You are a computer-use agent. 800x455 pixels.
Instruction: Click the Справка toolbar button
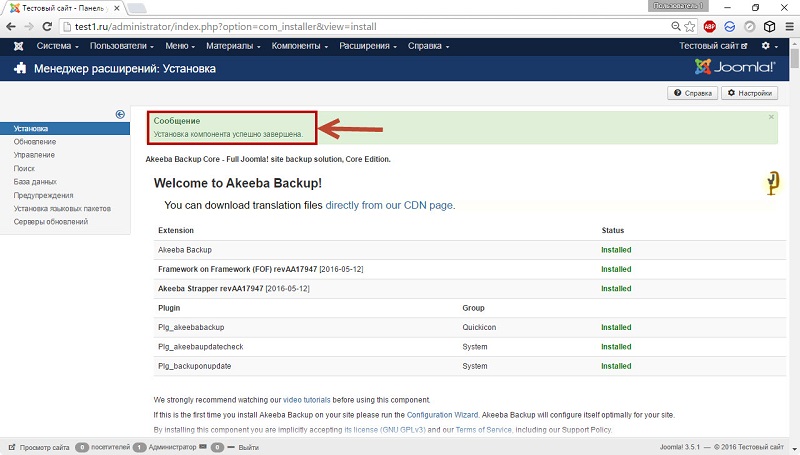click(x=692, y=93)
